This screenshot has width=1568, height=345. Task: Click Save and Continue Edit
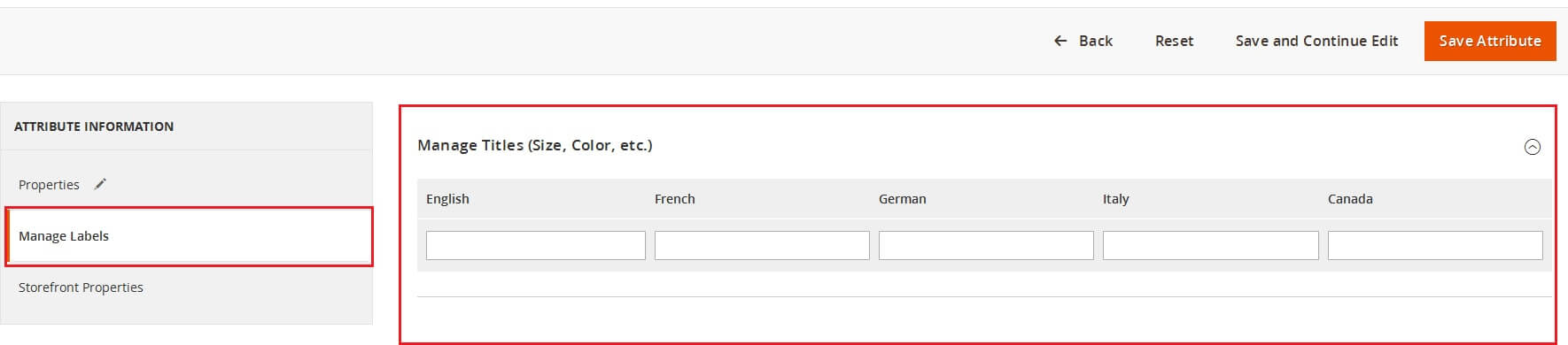pos(1316,41)
